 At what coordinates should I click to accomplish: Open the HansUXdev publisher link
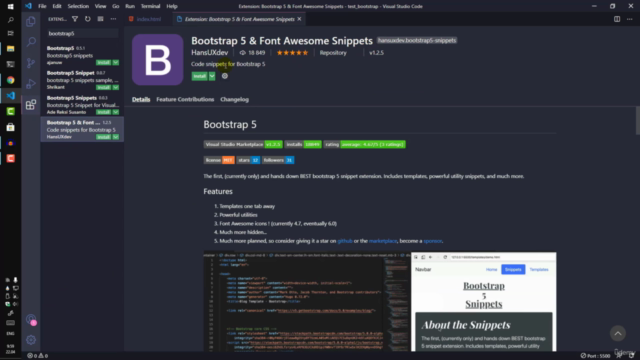pos(209,53)
